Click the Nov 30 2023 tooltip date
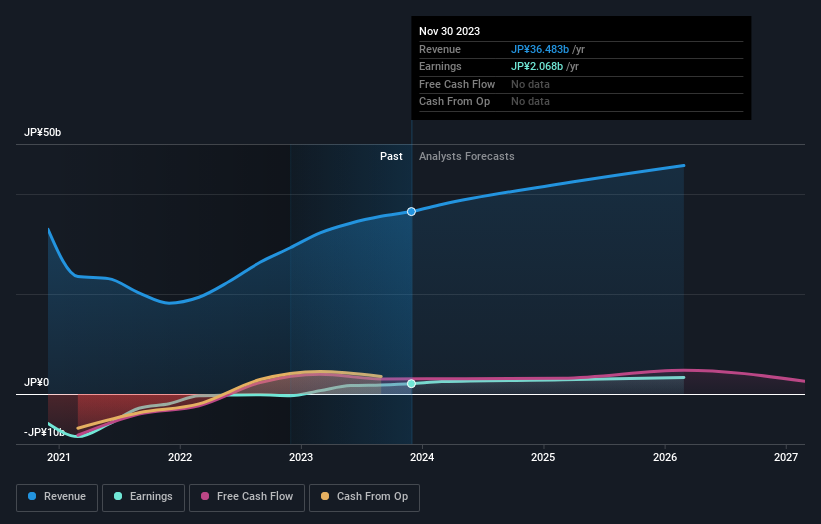 coord(449,31)
